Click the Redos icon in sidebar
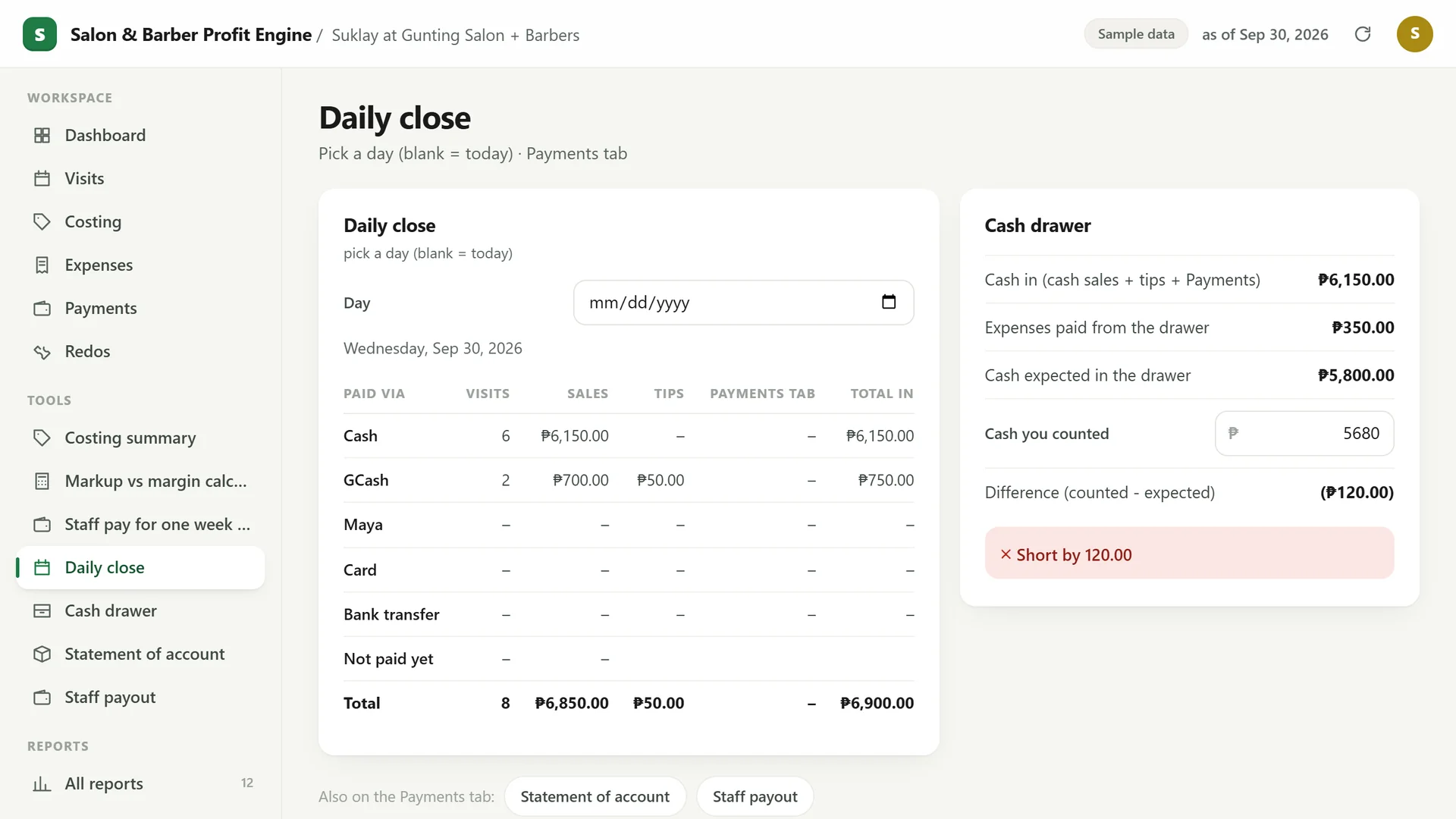 pos(42,351)
